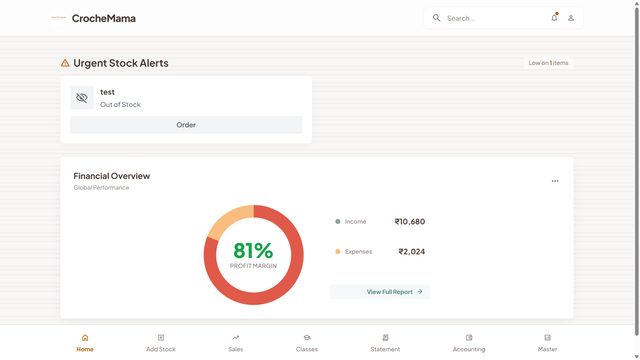The width and height of the screenshot is (640, 360).
Task: Click the Order button for test
Action: click(x=186, y=125)
